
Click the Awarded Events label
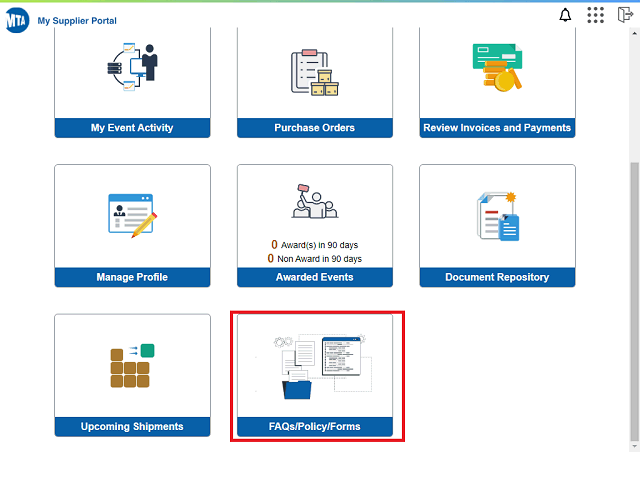point(314,277)
